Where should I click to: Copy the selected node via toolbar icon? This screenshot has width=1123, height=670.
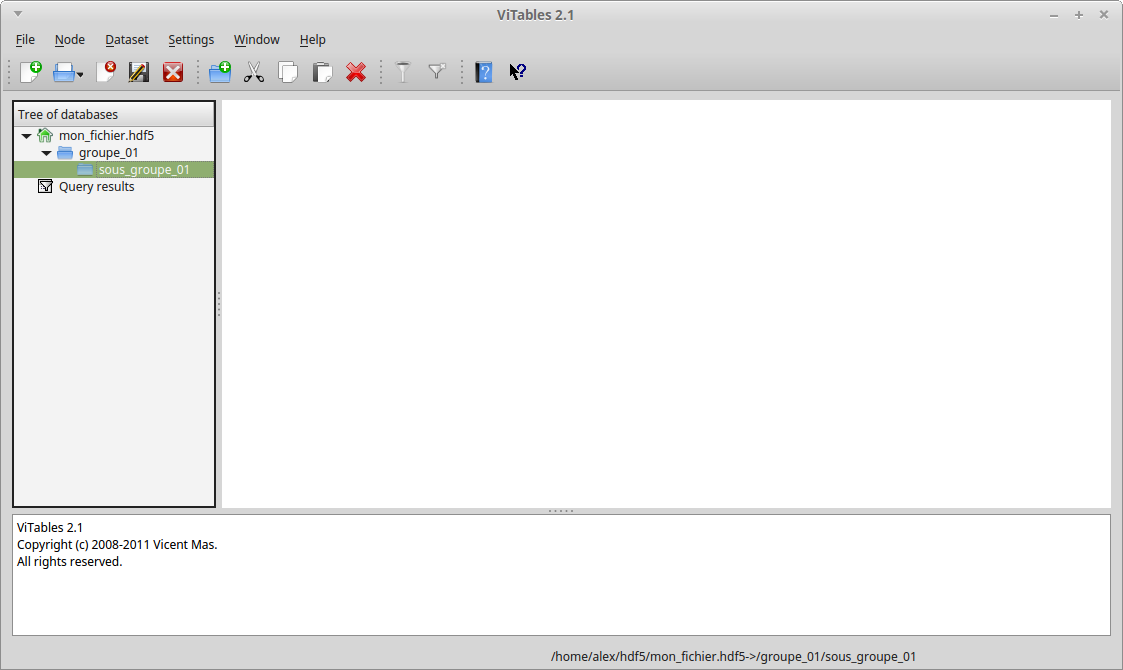point(288,72)
